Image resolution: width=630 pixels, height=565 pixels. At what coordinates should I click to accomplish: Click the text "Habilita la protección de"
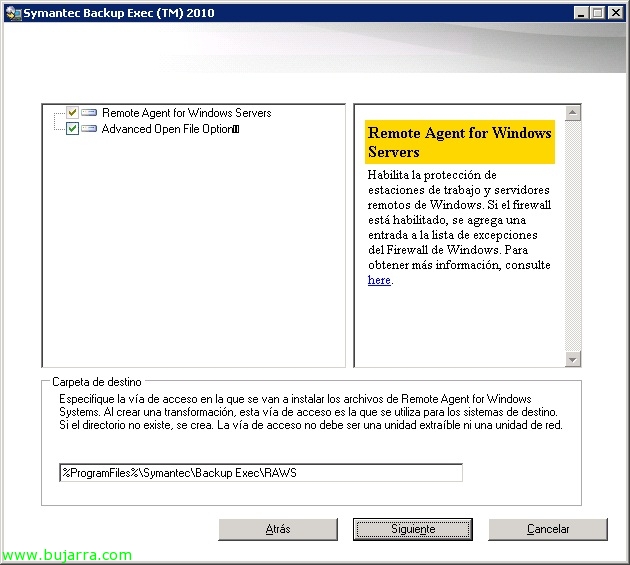click(x=432, y=175)
